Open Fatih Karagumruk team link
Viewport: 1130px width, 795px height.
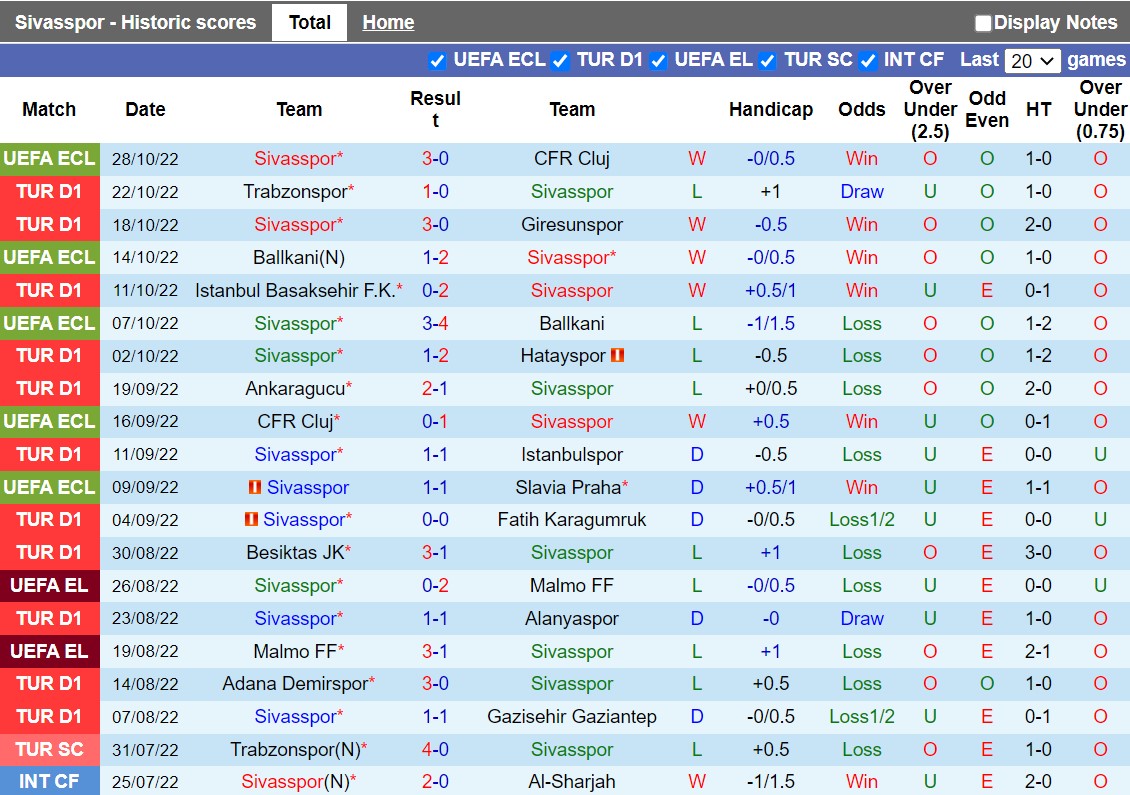571,519
